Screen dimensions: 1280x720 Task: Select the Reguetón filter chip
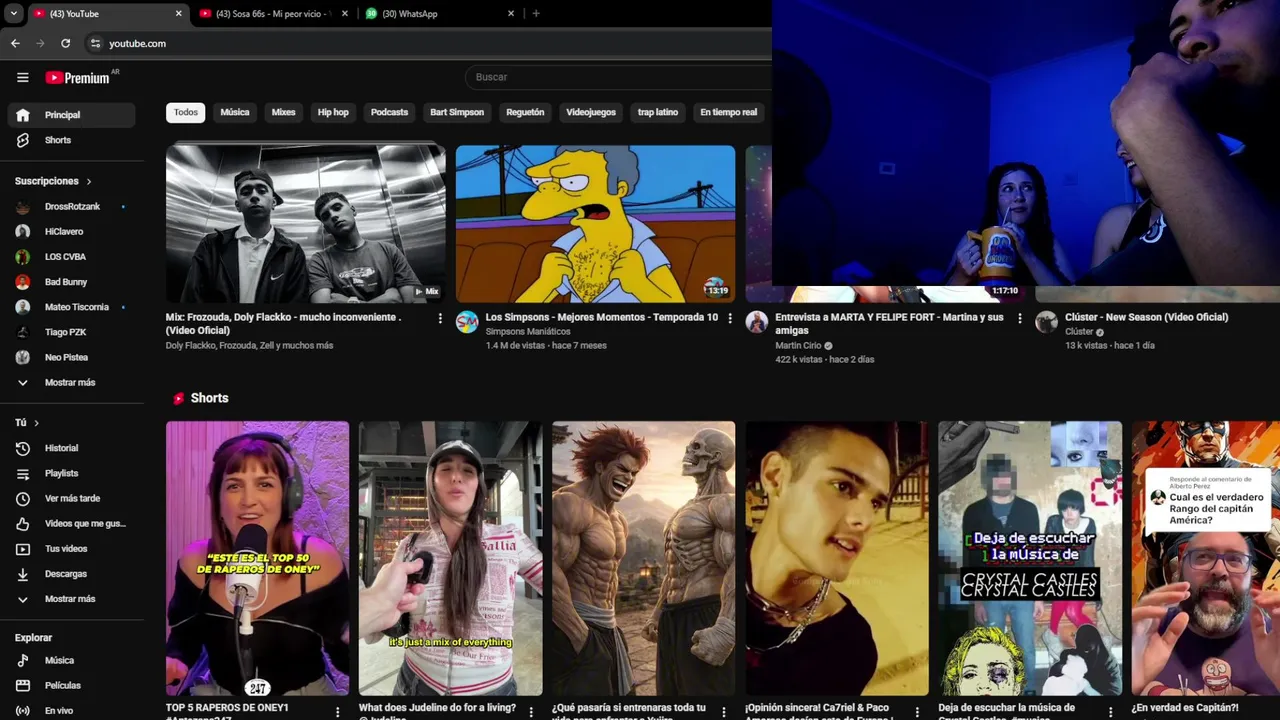pyautogui.click(x=525, y=112)
